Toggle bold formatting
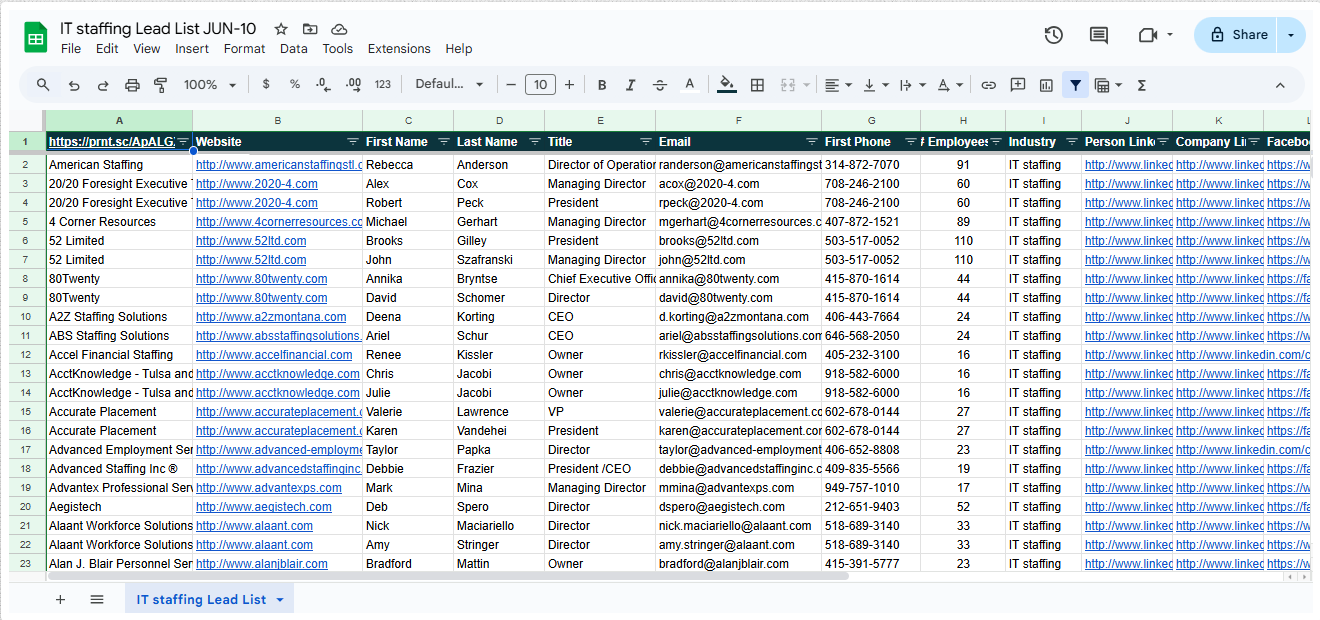 [x=602, y=85]
